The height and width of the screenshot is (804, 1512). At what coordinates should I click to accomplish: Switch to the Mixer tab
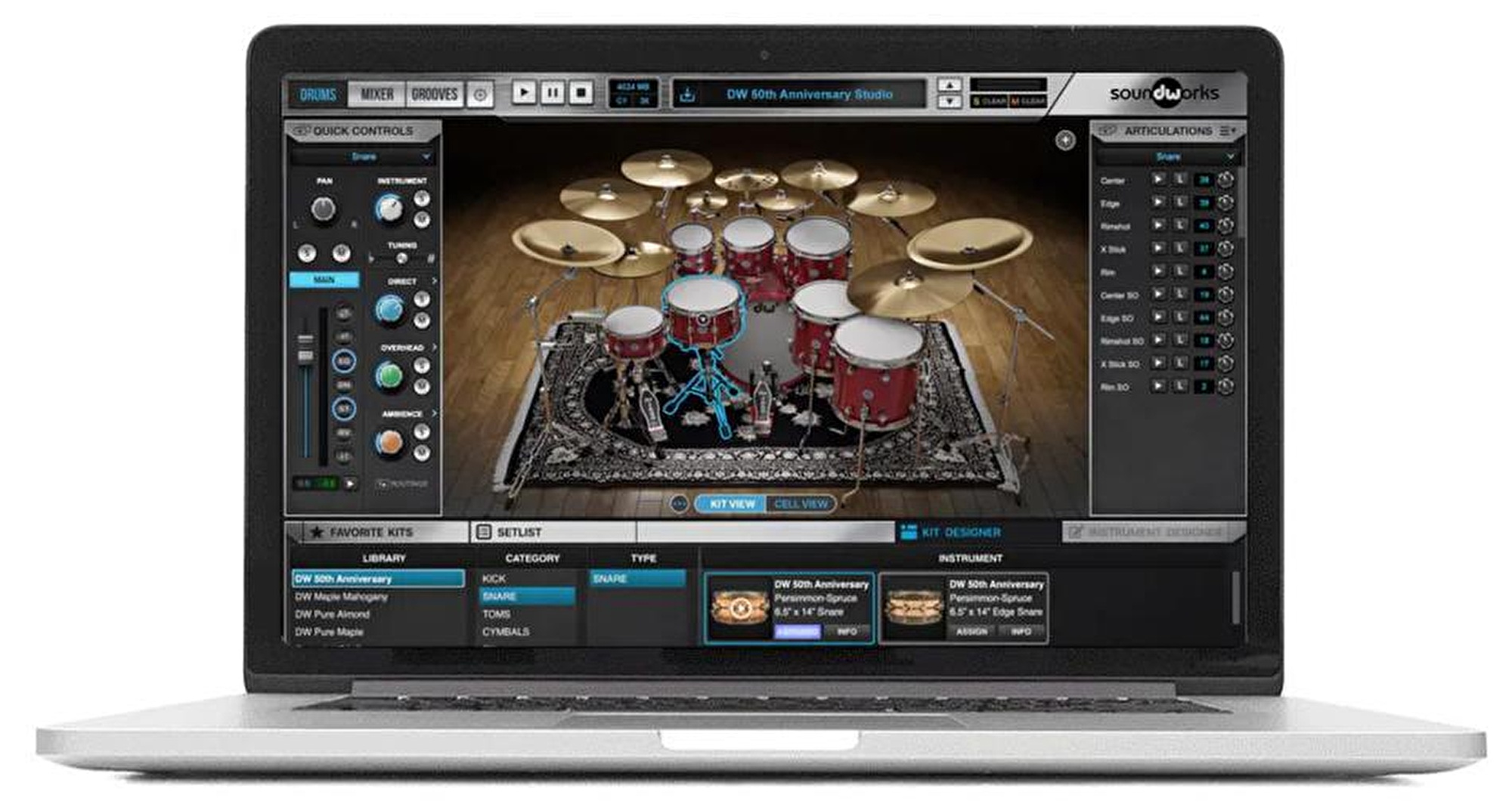tap(376, 94)
